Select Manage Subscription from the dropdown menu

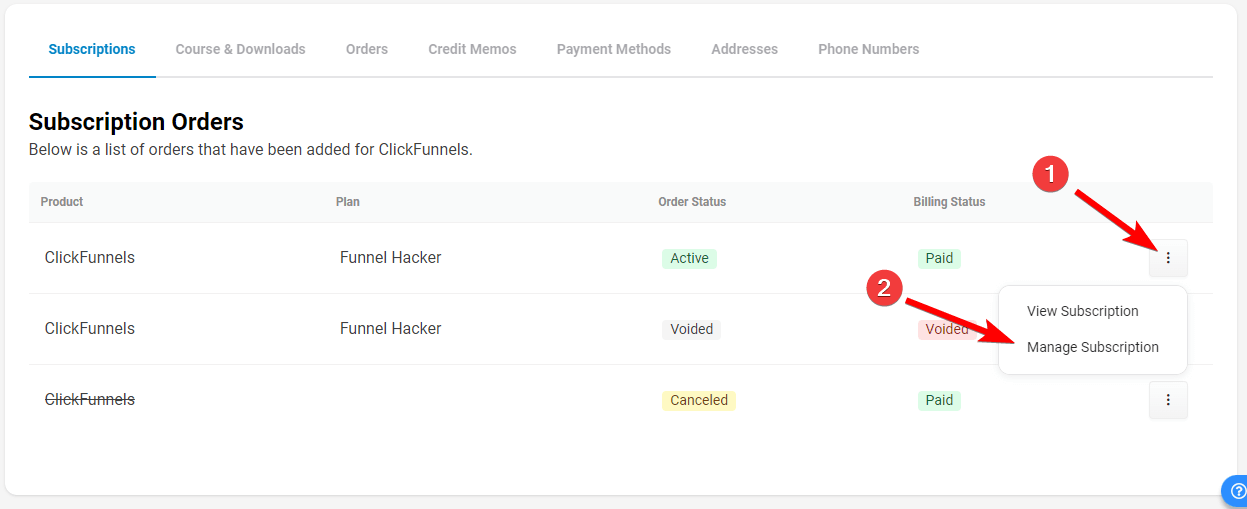click(1092, 347)
